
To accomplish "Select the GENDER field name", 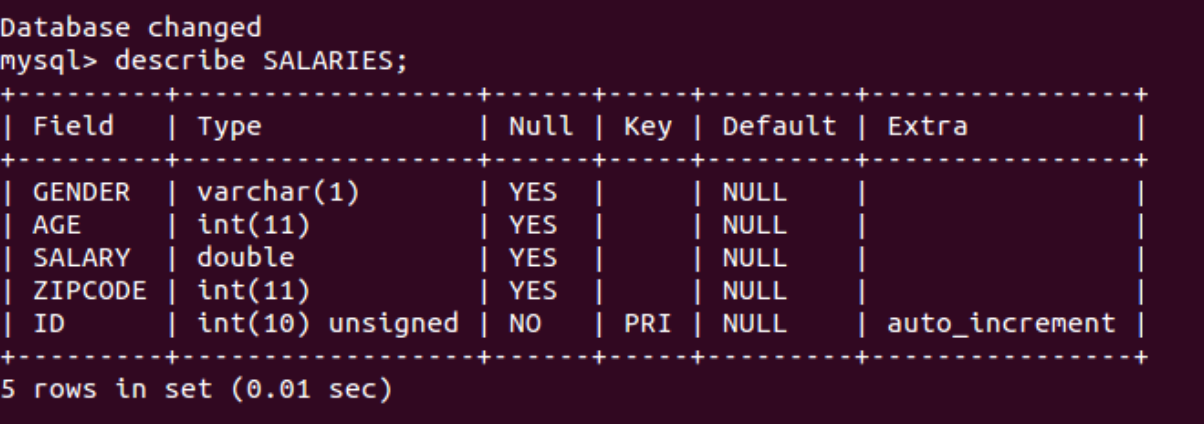I will [81, 192].
